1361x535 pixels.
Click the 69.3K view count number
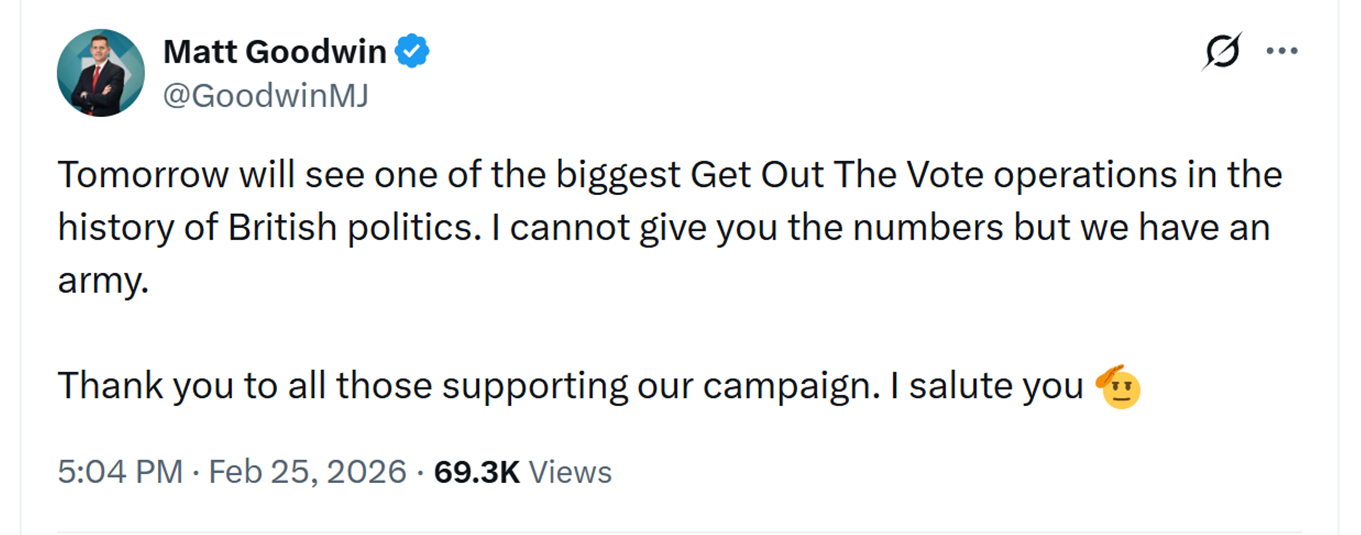pyautogui.click(x=477, y=471)
